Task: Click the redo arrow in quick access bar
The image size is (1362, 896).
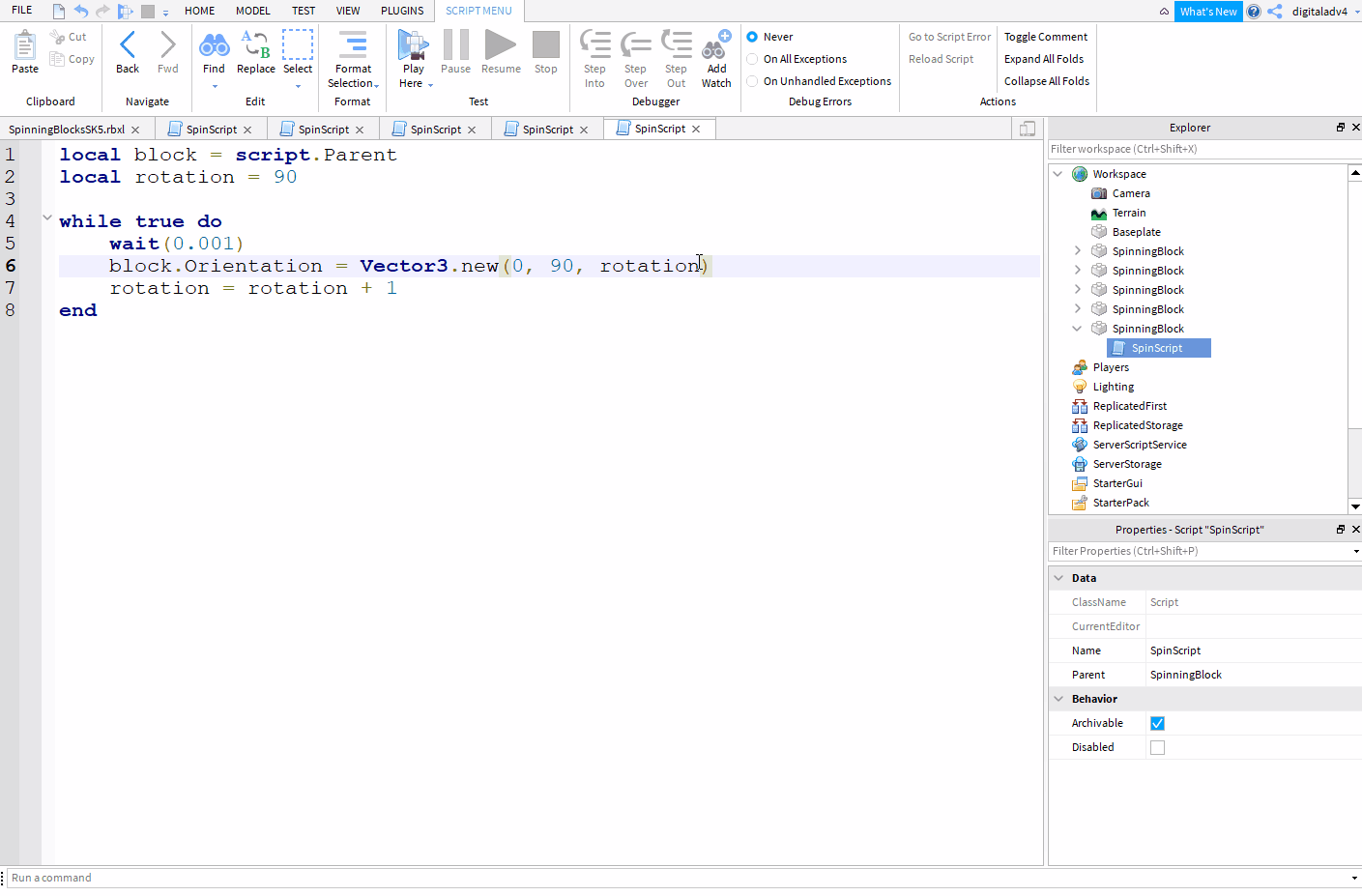Action: [x=103, y=12]
